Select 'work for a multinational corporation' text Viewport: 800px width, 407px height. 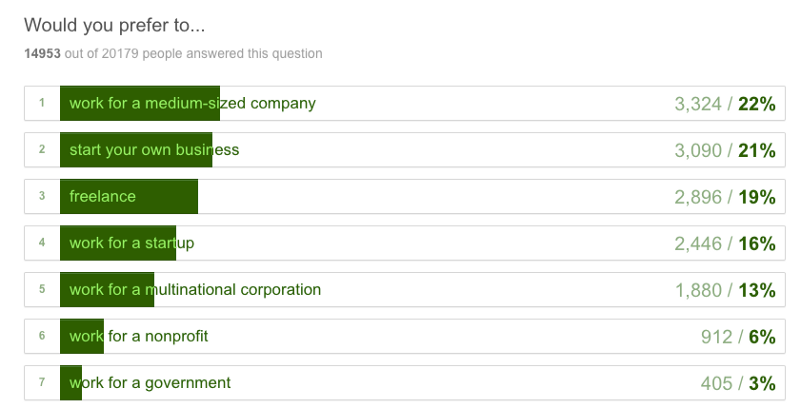tap(195, 290)
